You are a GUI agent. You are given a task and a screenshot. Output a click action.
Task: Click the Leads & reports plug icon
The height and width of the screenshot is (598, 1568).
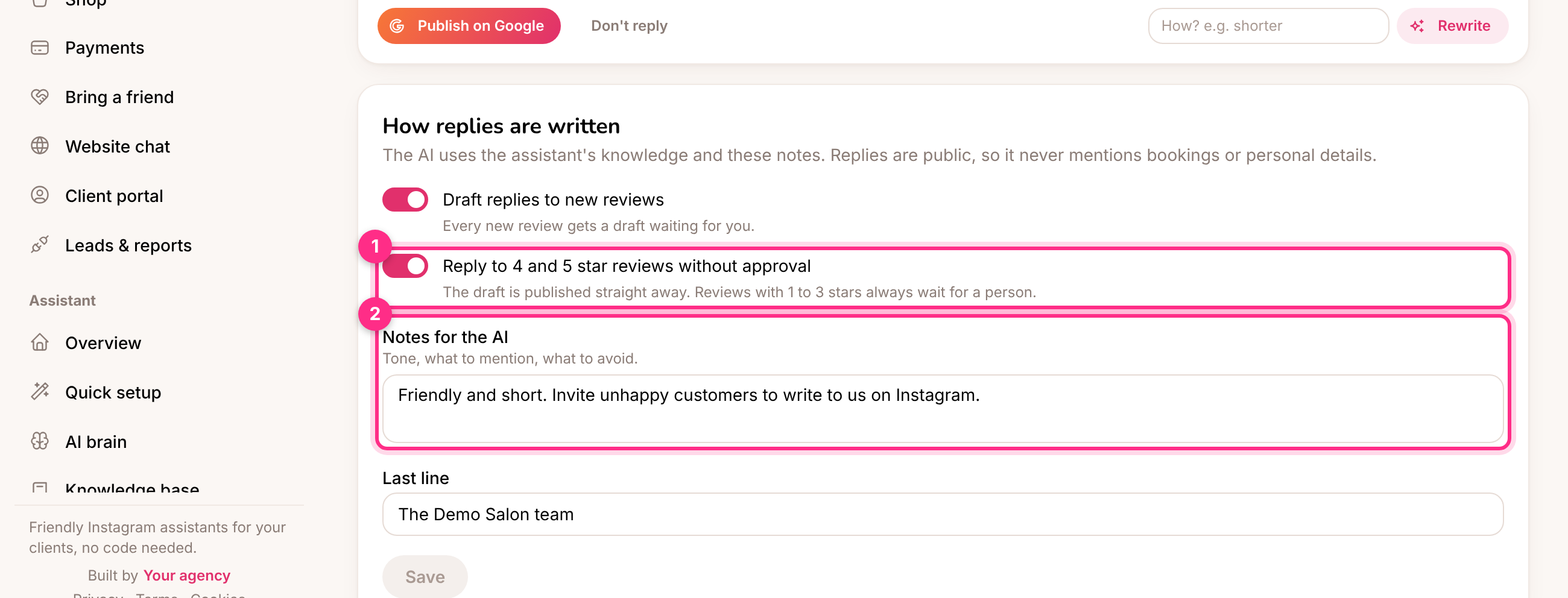[40, 245]
